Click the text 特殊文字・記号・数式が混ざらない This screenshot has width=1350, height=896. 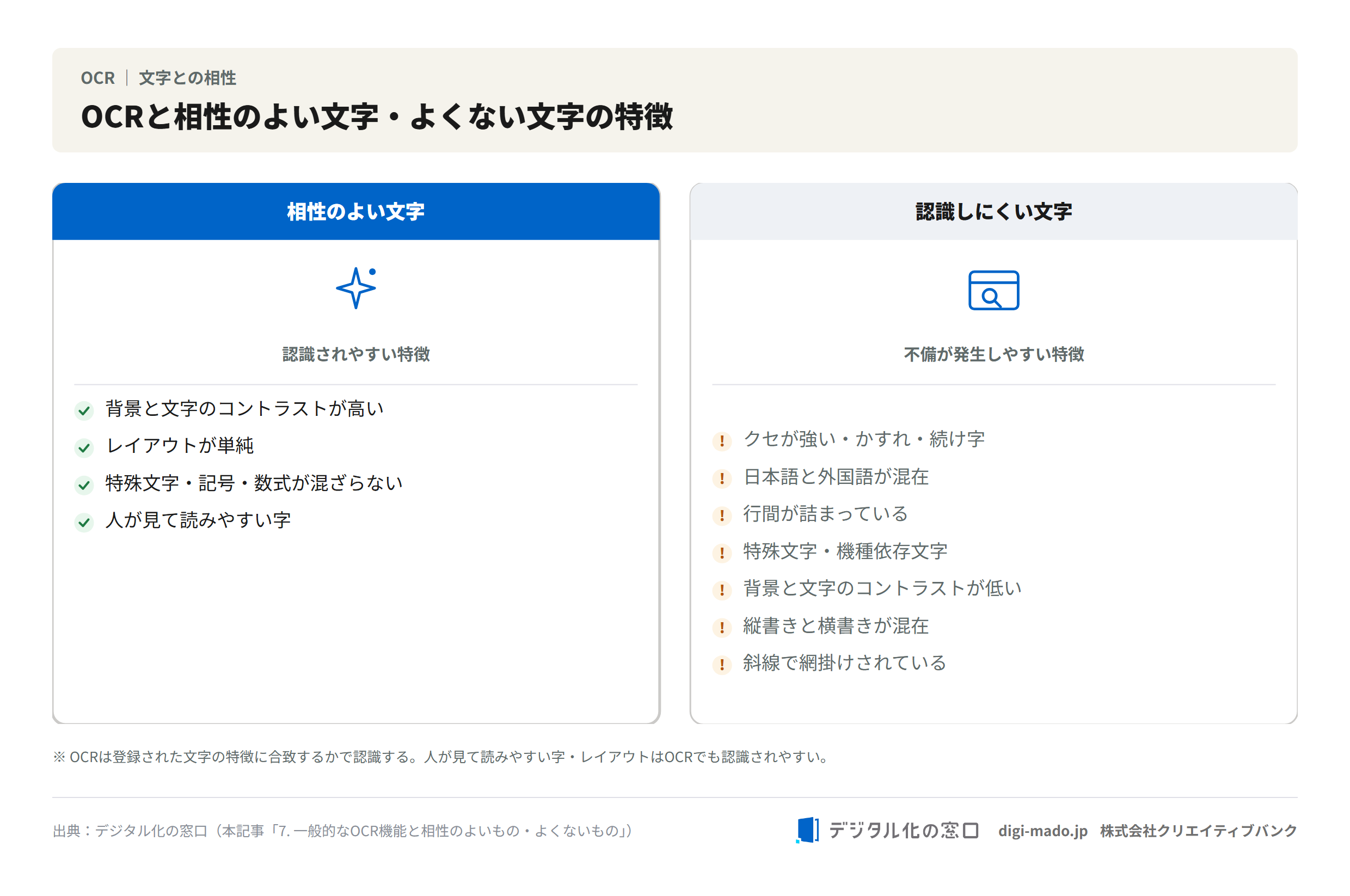point(254,483)
